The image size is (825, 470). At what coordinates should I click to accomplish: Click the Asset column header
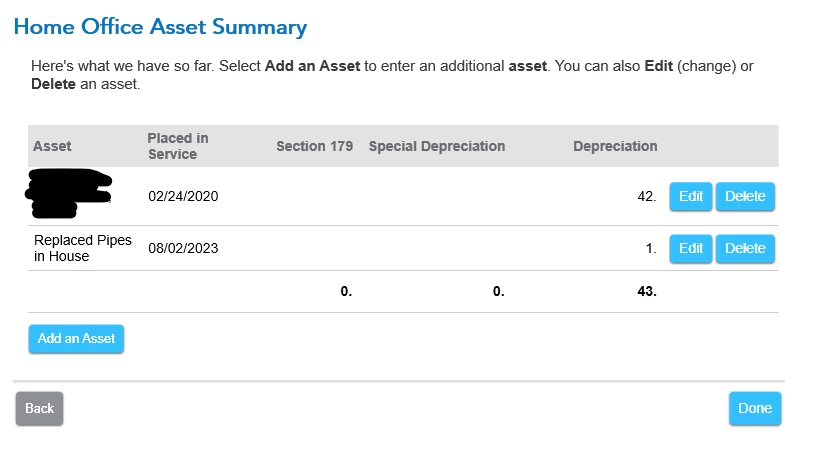pos(52,146)
